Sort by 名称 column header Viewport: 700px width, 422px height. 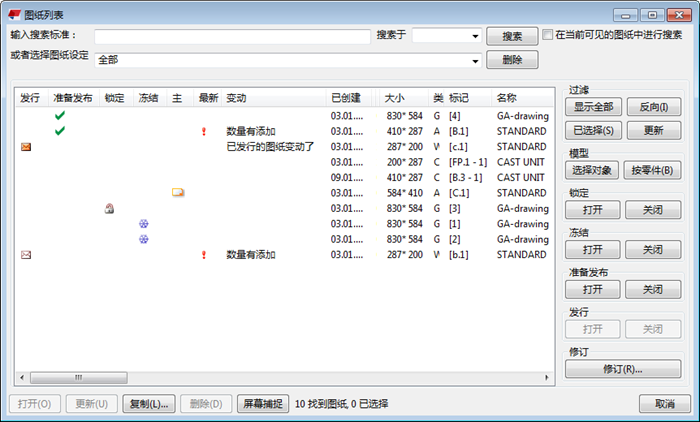click(x=521, y=98)
